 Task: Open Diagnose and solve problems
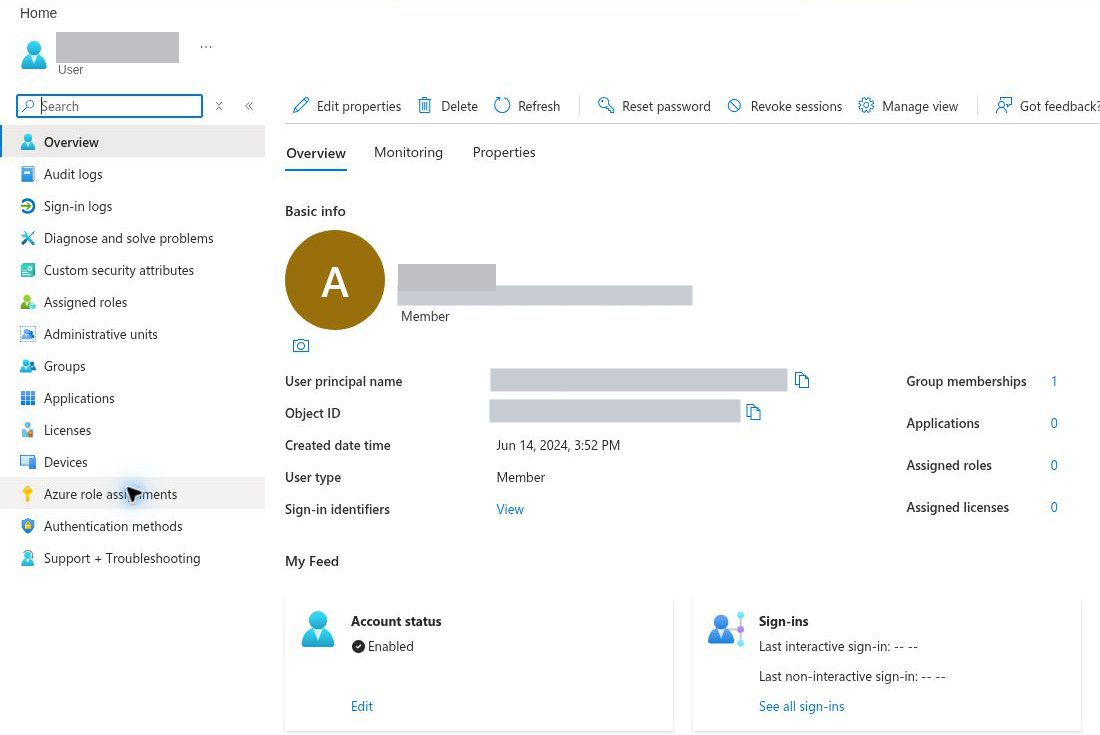point(133,238)
